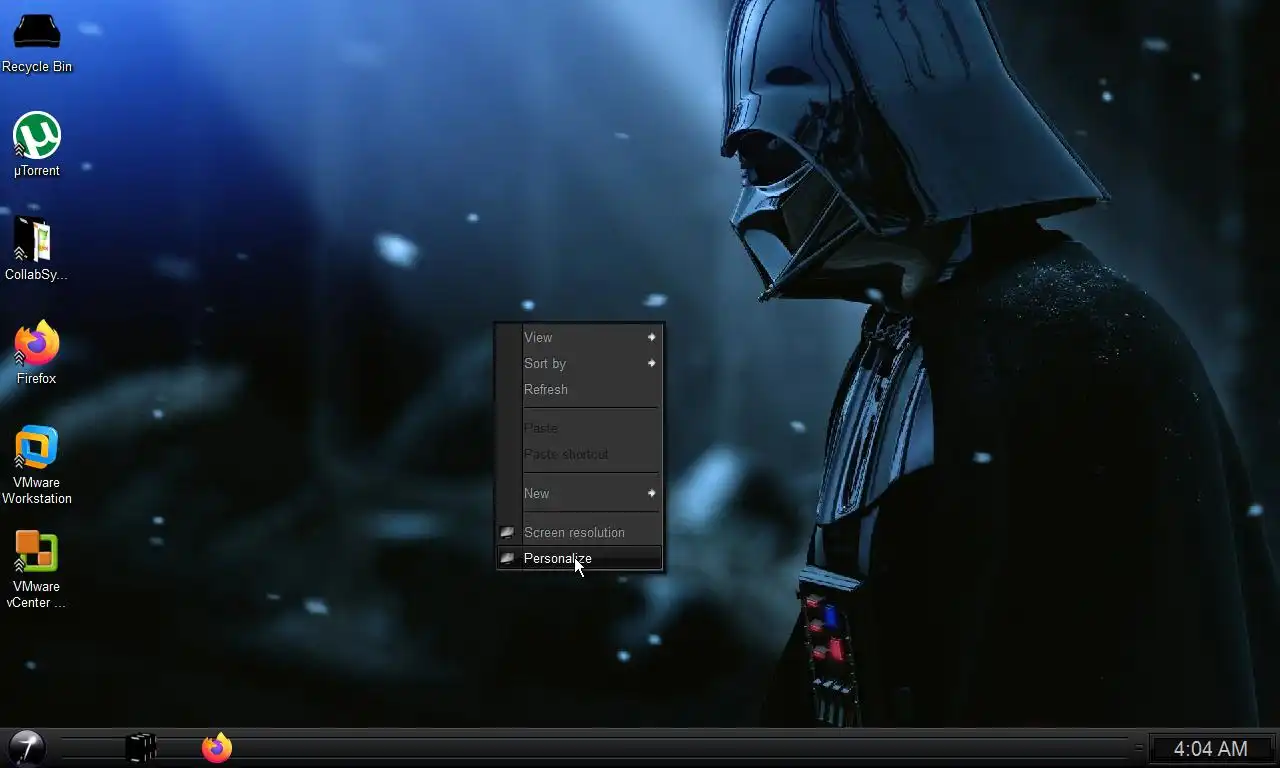Click the 4:04 AM taskbar clock
The width and height of the screenshot is (1280, 768).
point(1210,749)
